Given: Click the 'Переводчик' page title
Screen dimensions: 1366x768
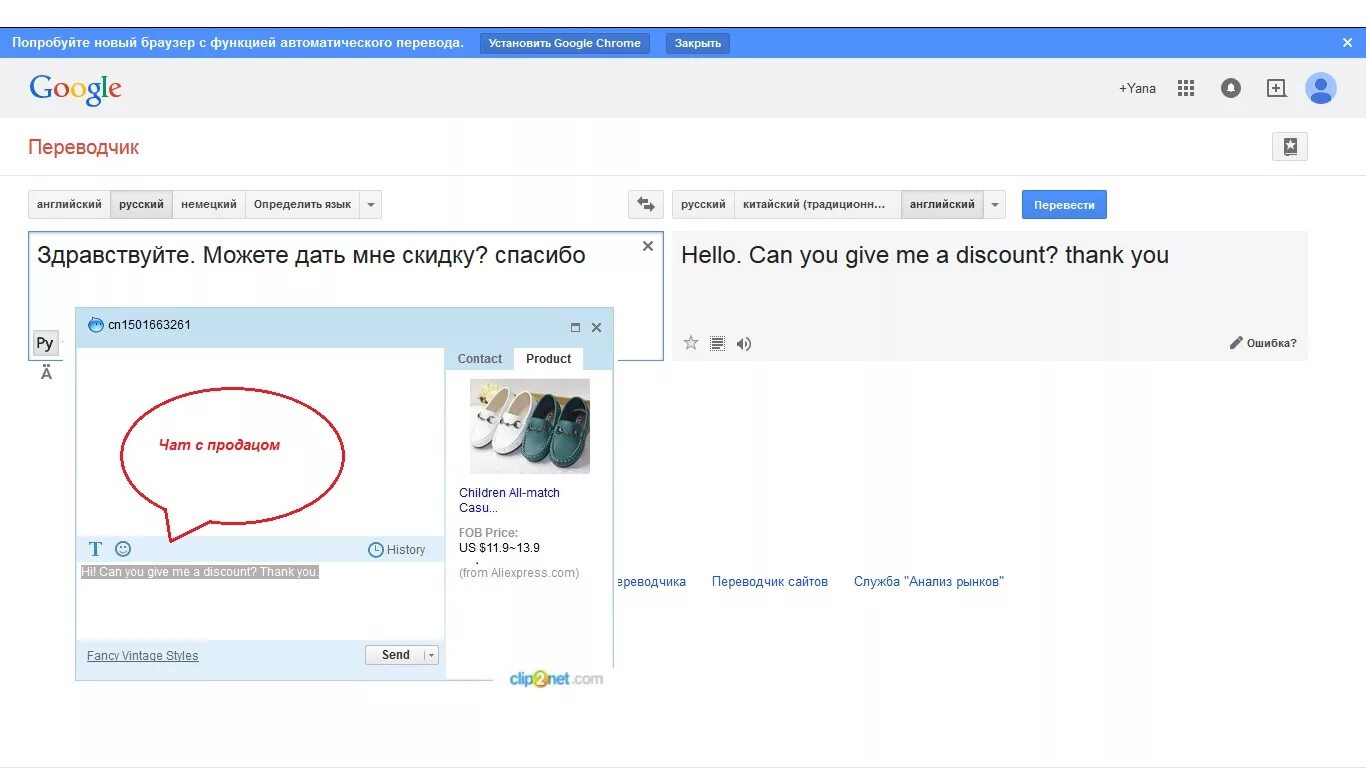Looking at the screenshot, I should 84,147.
